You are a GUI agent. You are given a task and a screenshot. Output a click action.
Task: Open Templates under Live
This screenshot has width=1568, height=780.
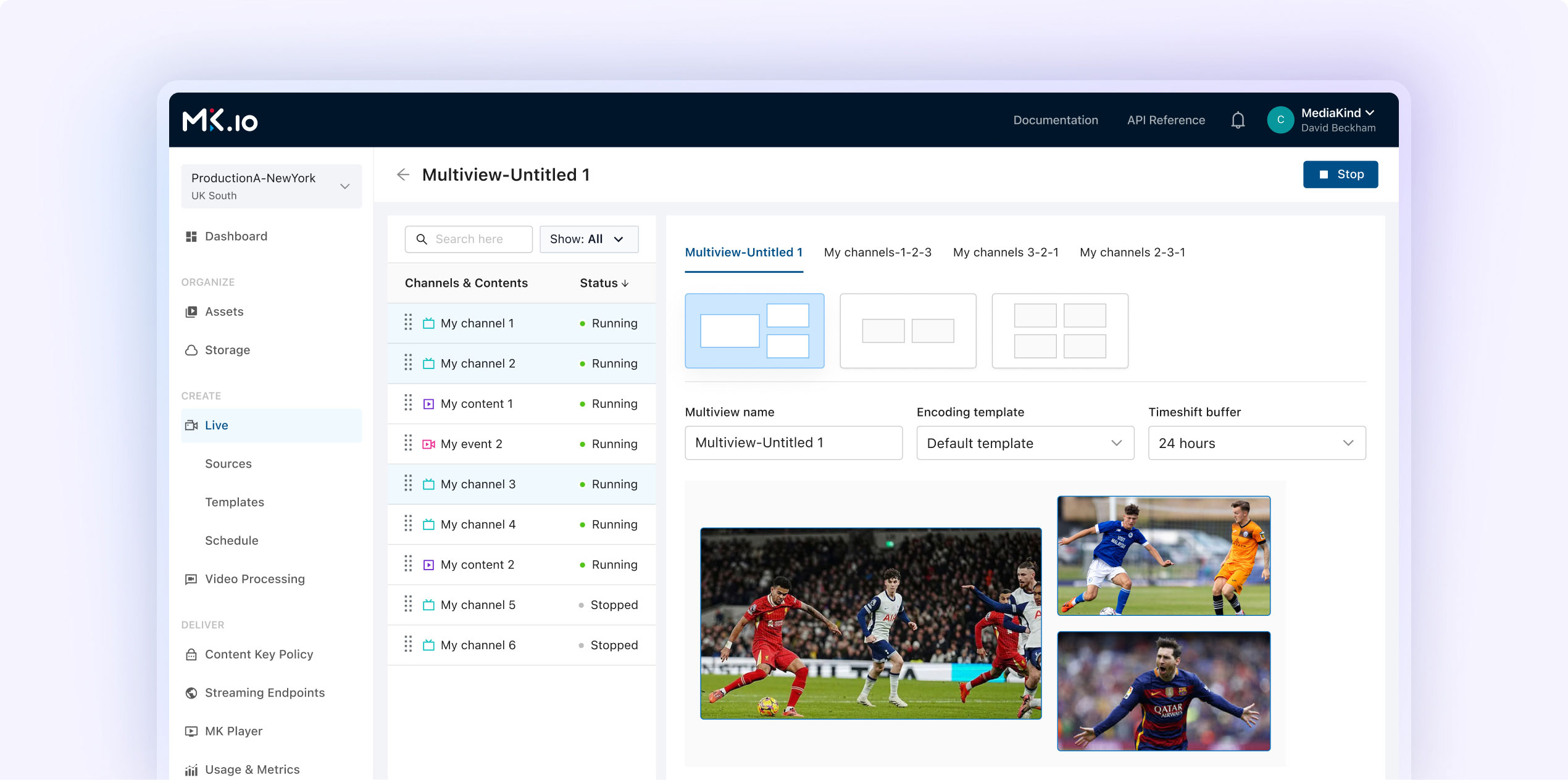(235, 502)
